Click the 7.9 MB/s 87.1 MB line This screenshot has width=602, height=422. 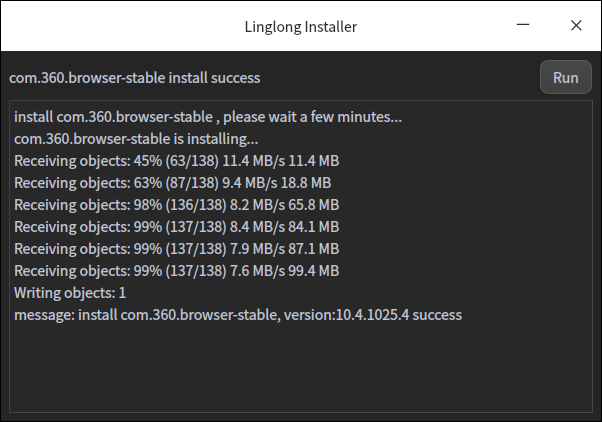point(176,249)
